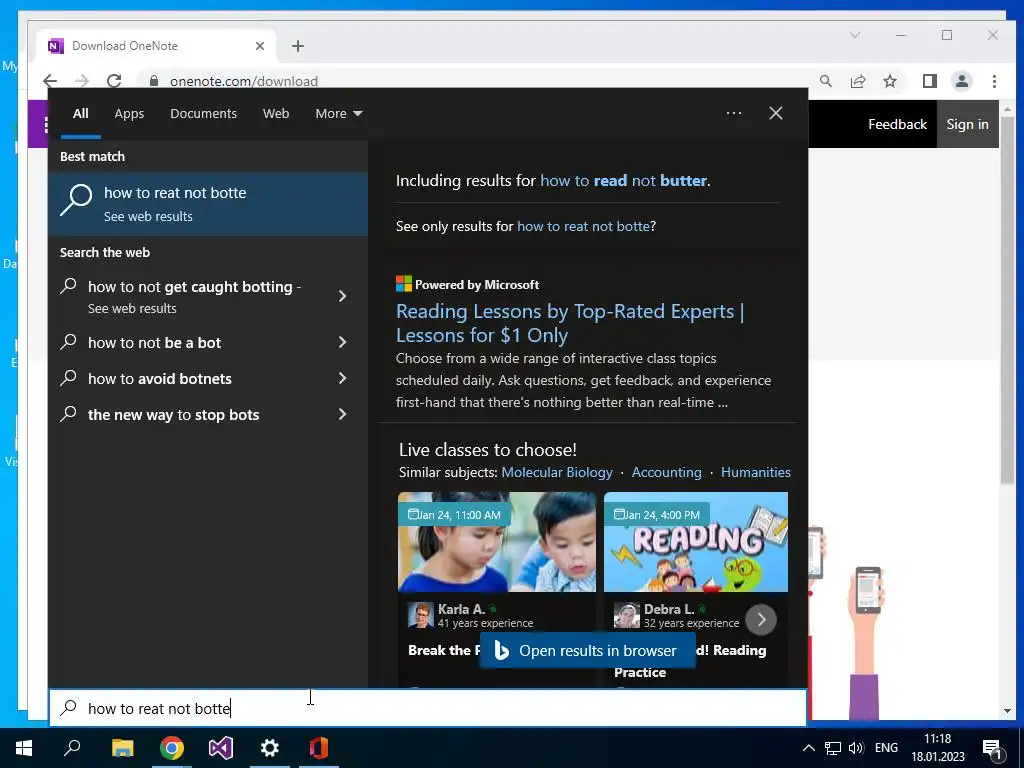The width and height of the screenshot is (1024, 768).
Task: Click Chrome address bar URL
Action: tap(244, 81)
